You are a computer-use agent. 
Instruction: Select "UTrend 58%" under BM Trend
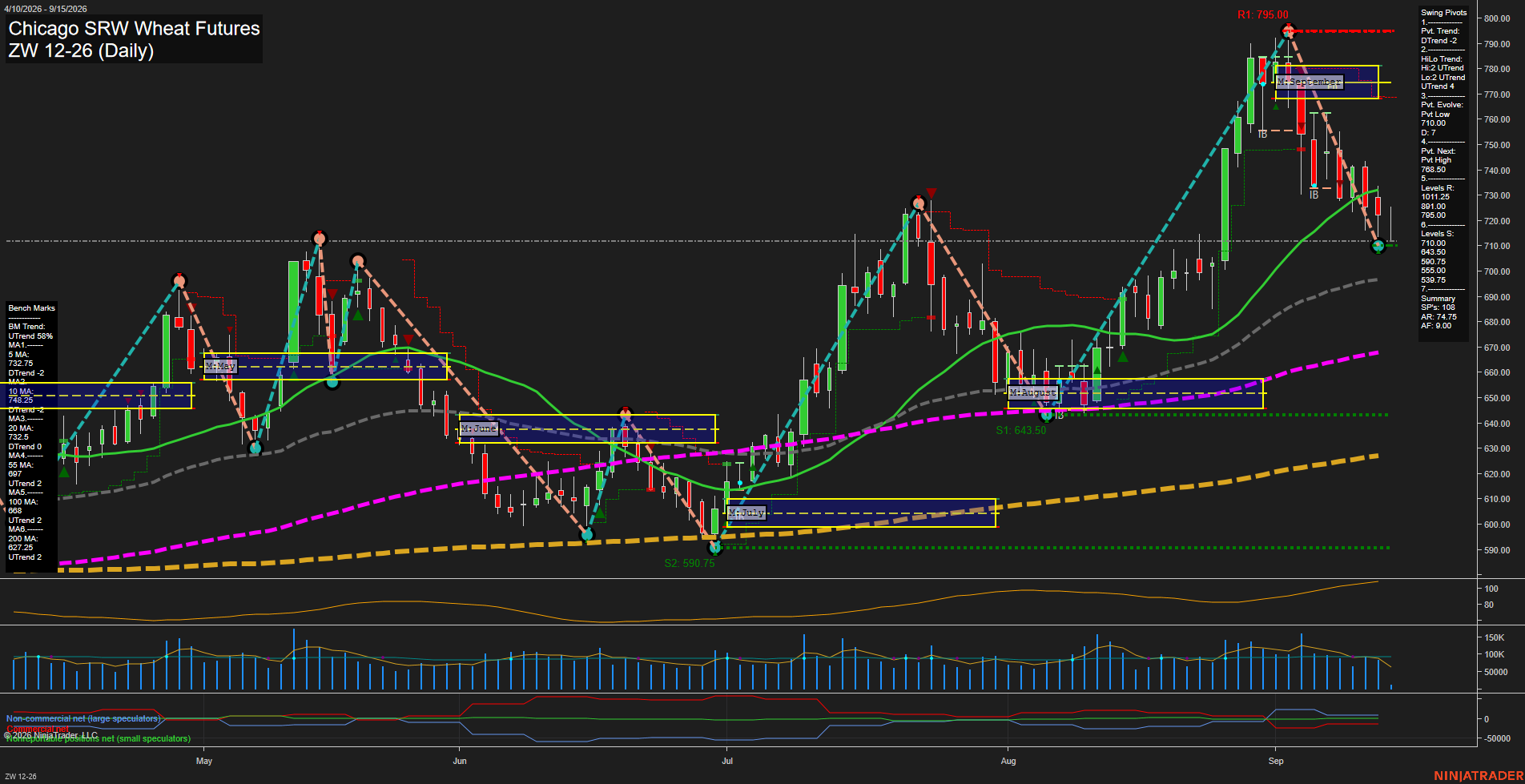coord(30,336)
